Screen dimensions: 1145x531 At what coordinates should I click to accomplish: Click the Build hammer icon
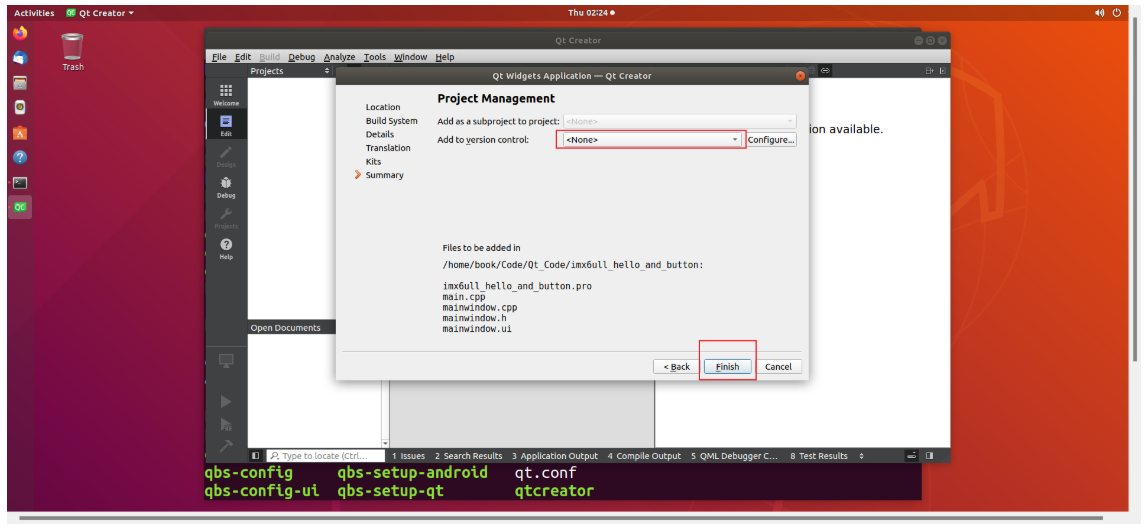(x=226, y=446)
